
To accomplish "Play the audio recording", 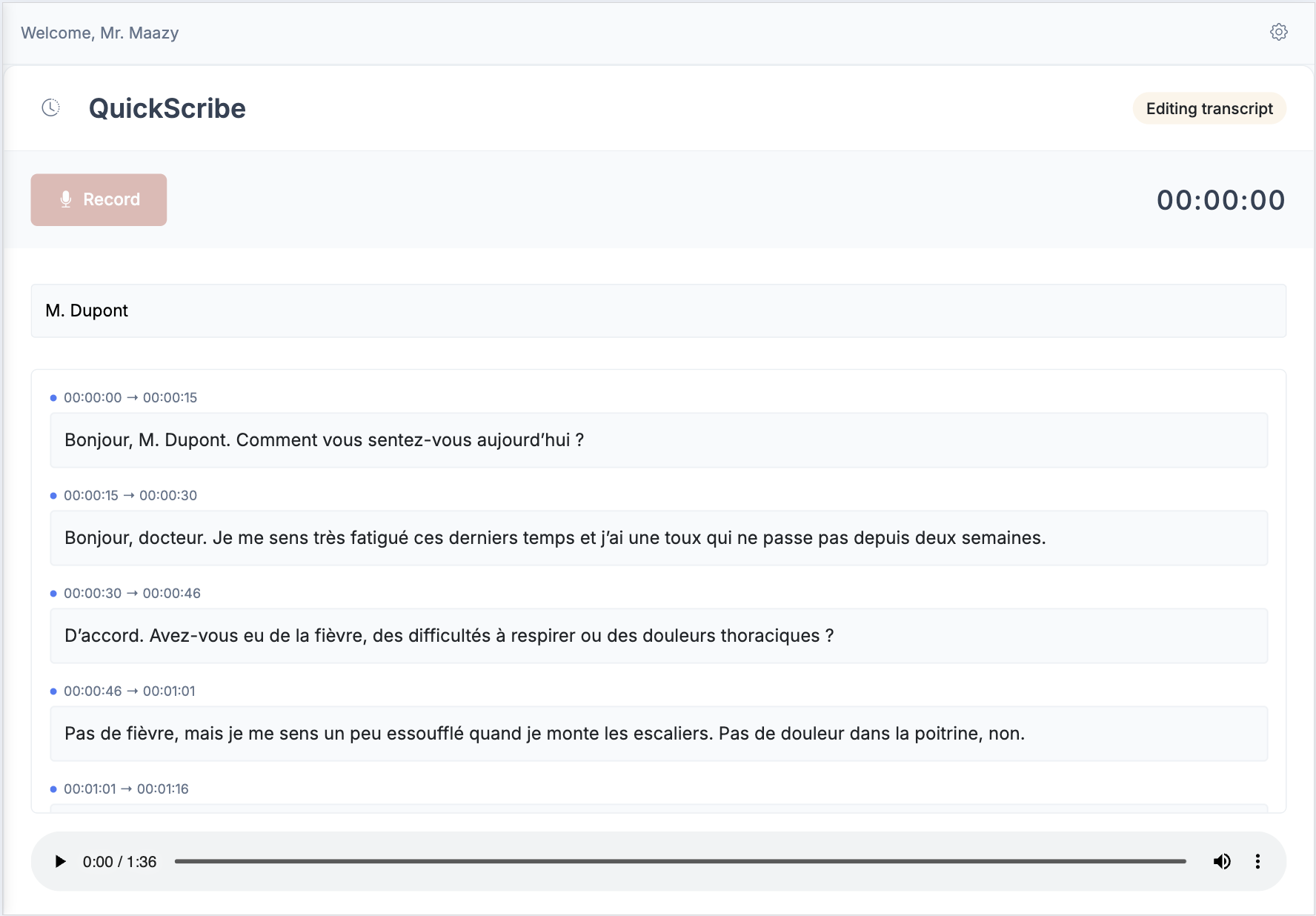I will (x=61, y=861).
